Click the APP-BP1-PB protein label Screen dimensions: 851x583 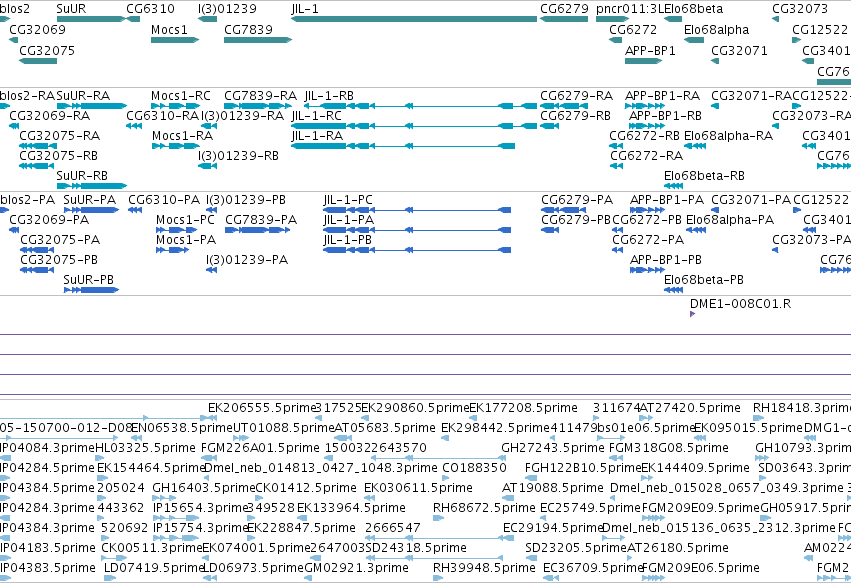(x=666, y=260)
